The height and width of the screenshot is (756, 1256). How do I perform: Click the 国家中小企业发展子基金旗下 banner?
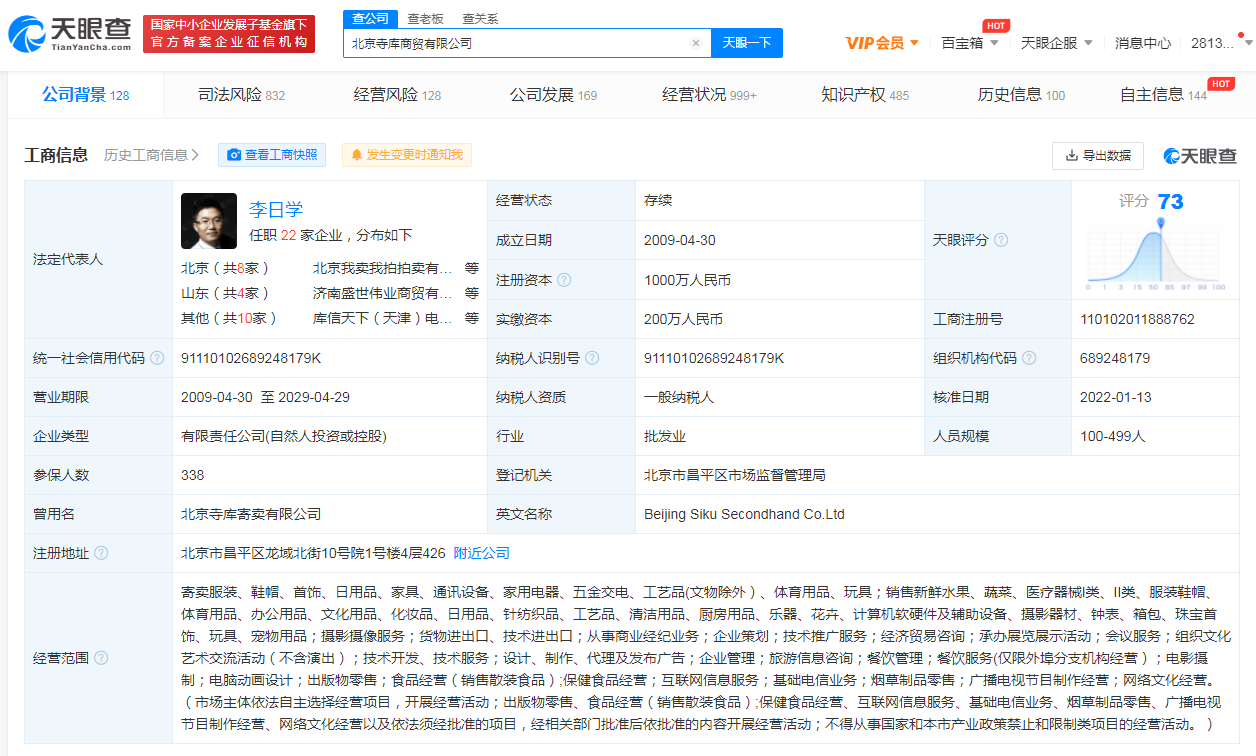(228, 34)
